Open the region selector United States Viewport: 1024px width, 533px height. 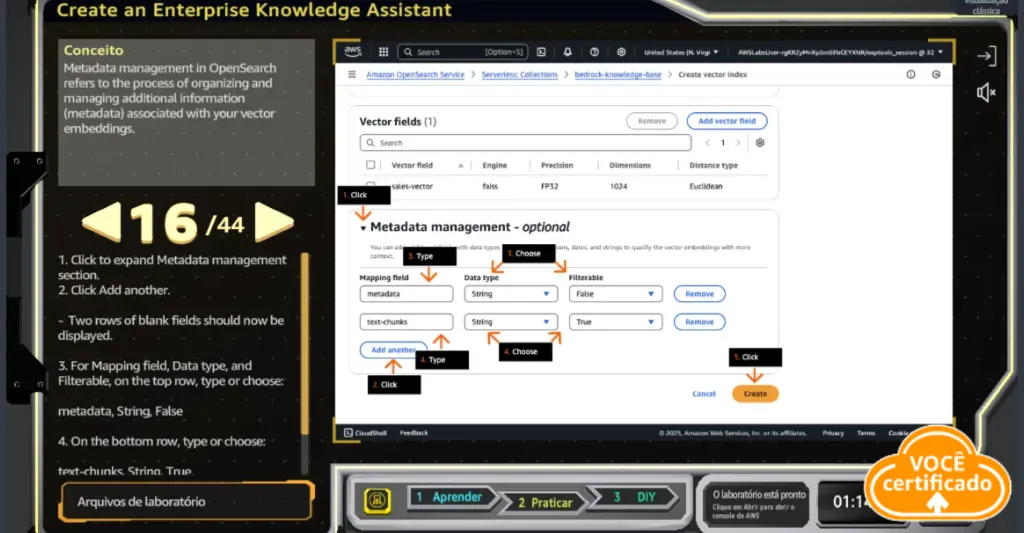pyautogui.click(x=681, y=52)
